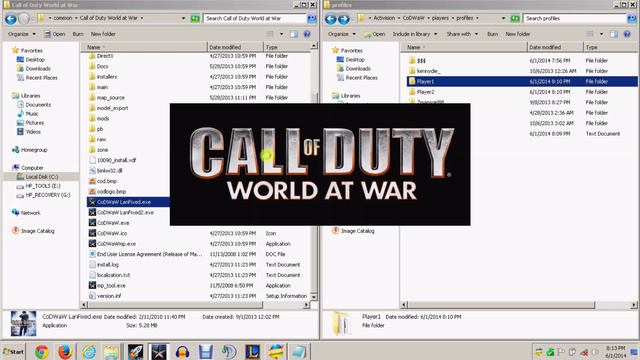The image size is (640, 360).
Task: Click New folder in left window toolbar
Action: 103,34
